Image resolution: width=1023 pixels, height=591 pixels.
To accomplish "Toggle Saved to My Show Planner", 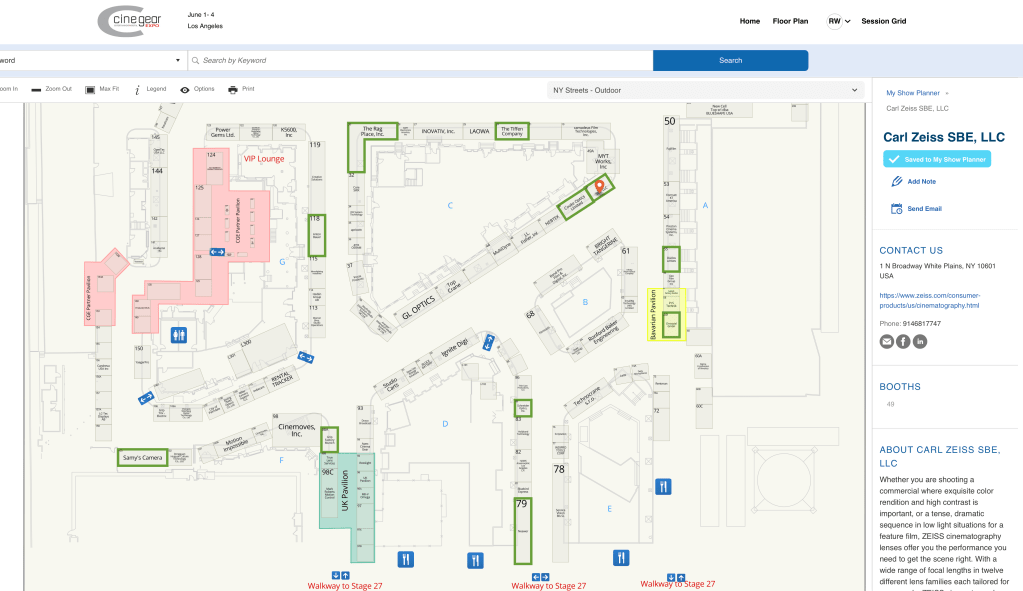I will (937, 159).
